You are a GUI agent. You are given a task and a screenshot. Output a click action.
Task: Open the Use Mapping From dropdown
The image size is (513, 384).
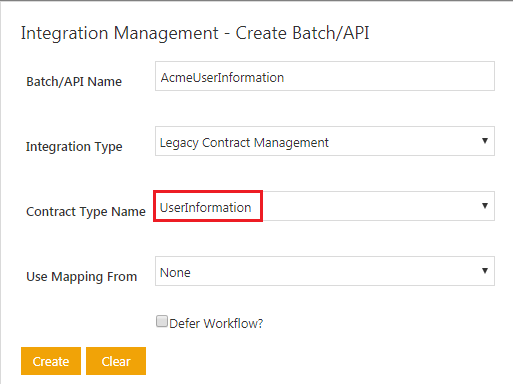pos(325,271)
